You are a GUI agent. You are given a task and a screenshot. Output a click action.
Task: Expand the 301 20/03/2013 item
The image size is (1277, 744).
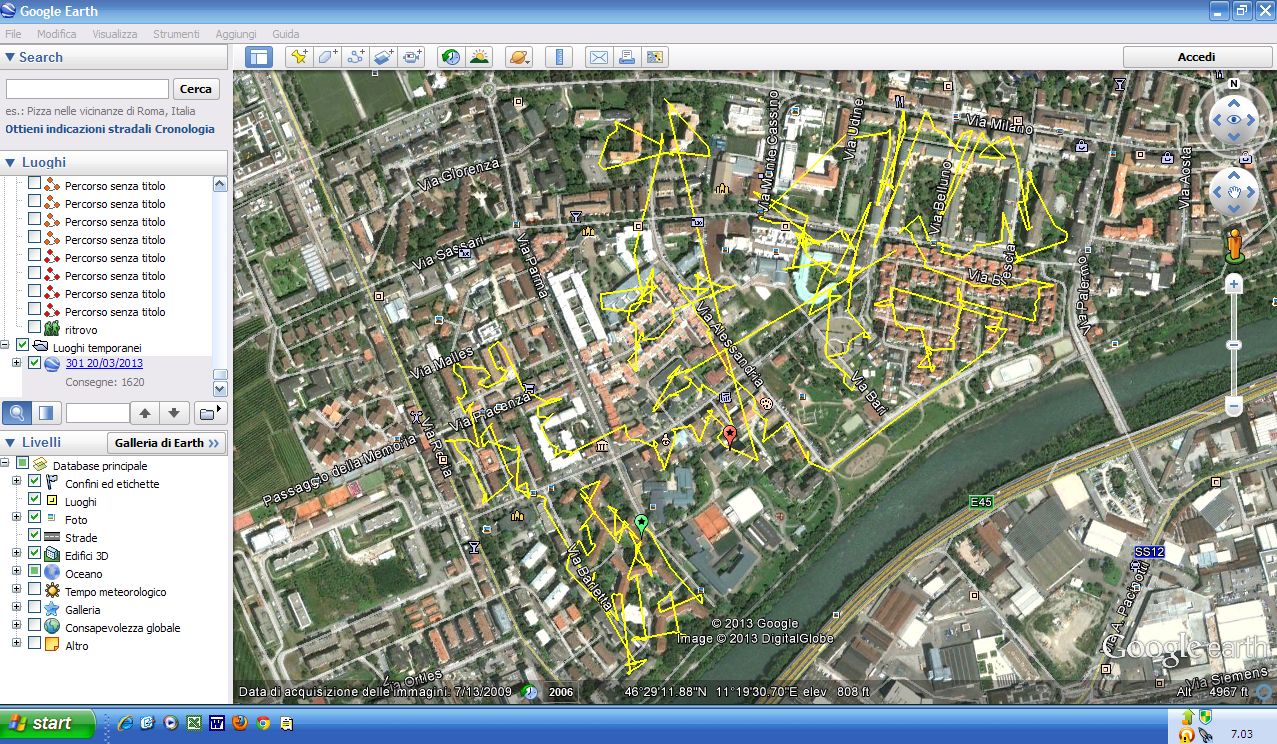16,363
